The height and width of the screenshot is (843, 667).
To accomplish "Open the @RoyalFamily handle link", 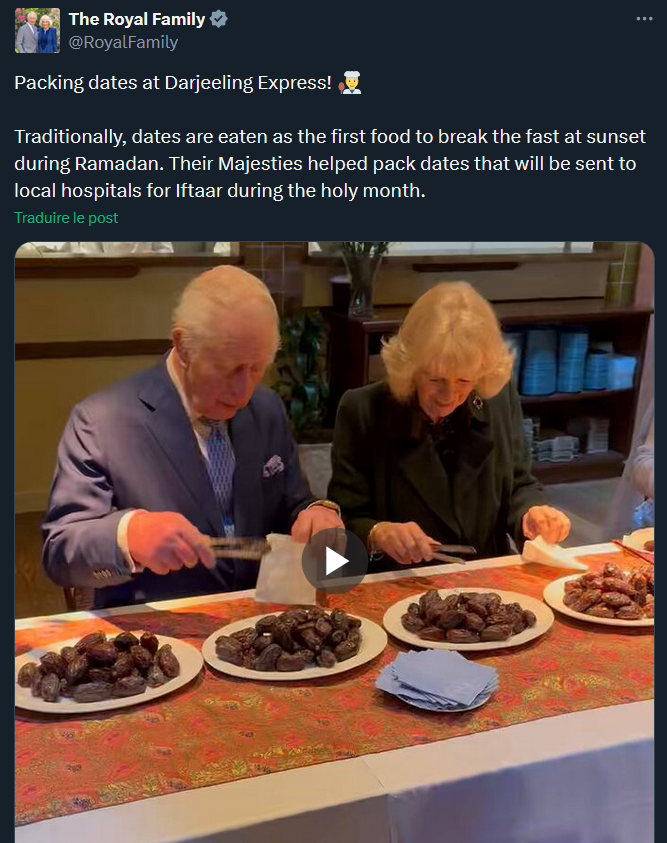I will click(x=123, y=42).
